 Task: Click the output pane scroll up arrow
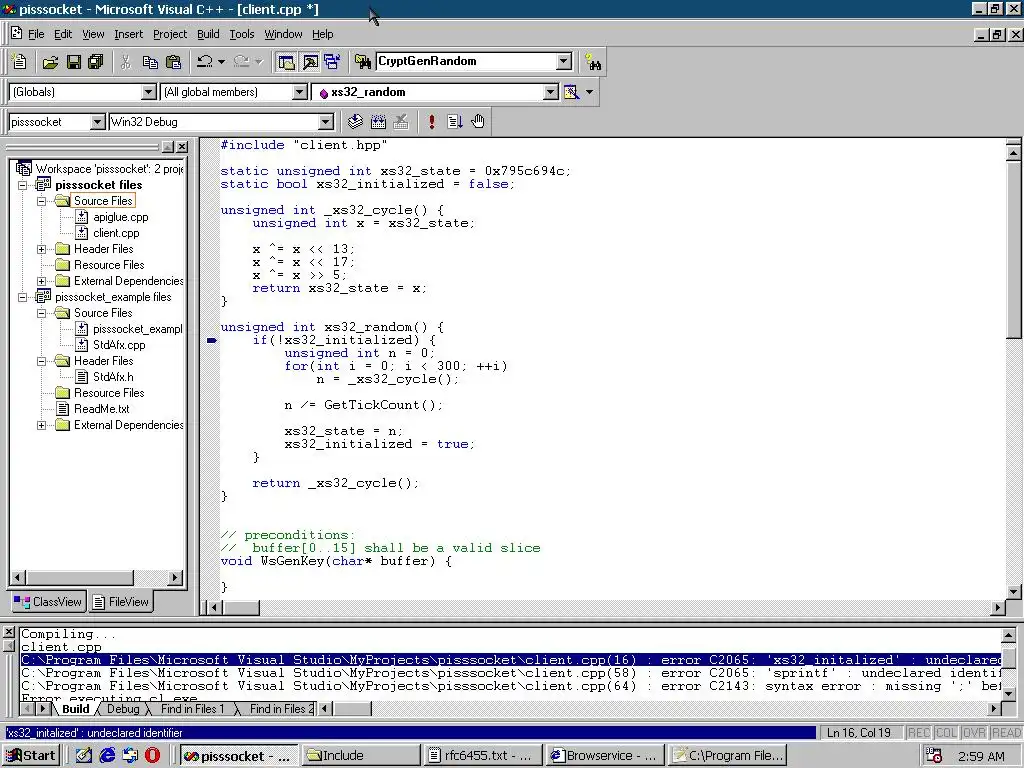[1008, 635]
